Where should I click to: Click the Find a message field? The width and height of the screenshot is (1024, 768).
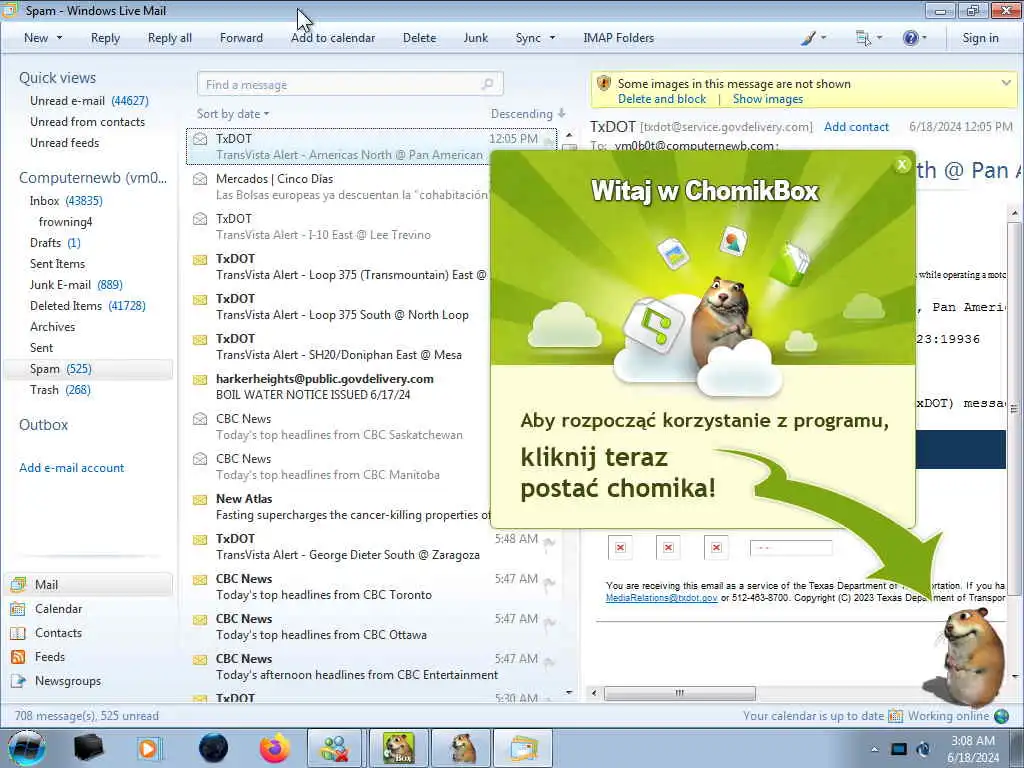[x=350, y=84]
